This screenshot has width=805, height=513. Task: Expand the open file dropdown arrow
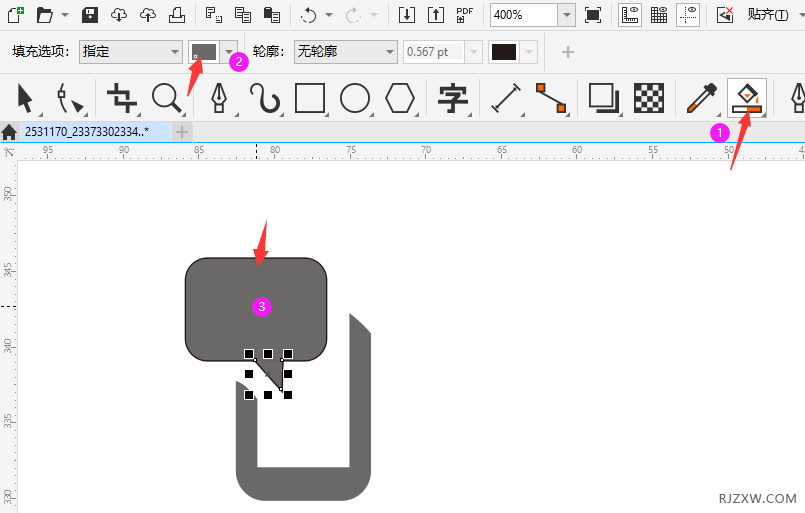point(65,15)
